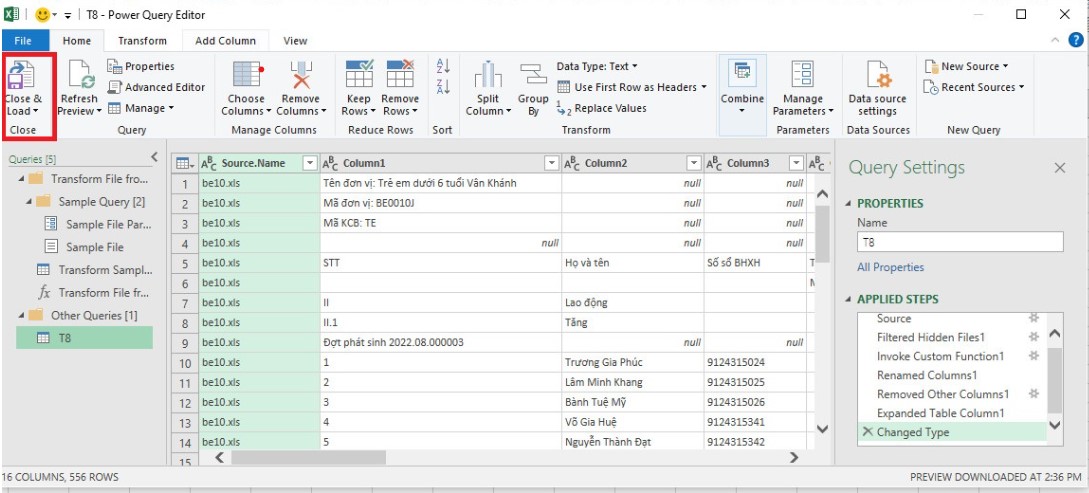Collapse the Sample Query [2] folder
The height and width of the screenshot is (493, 1089).
[x=29, y=201]
